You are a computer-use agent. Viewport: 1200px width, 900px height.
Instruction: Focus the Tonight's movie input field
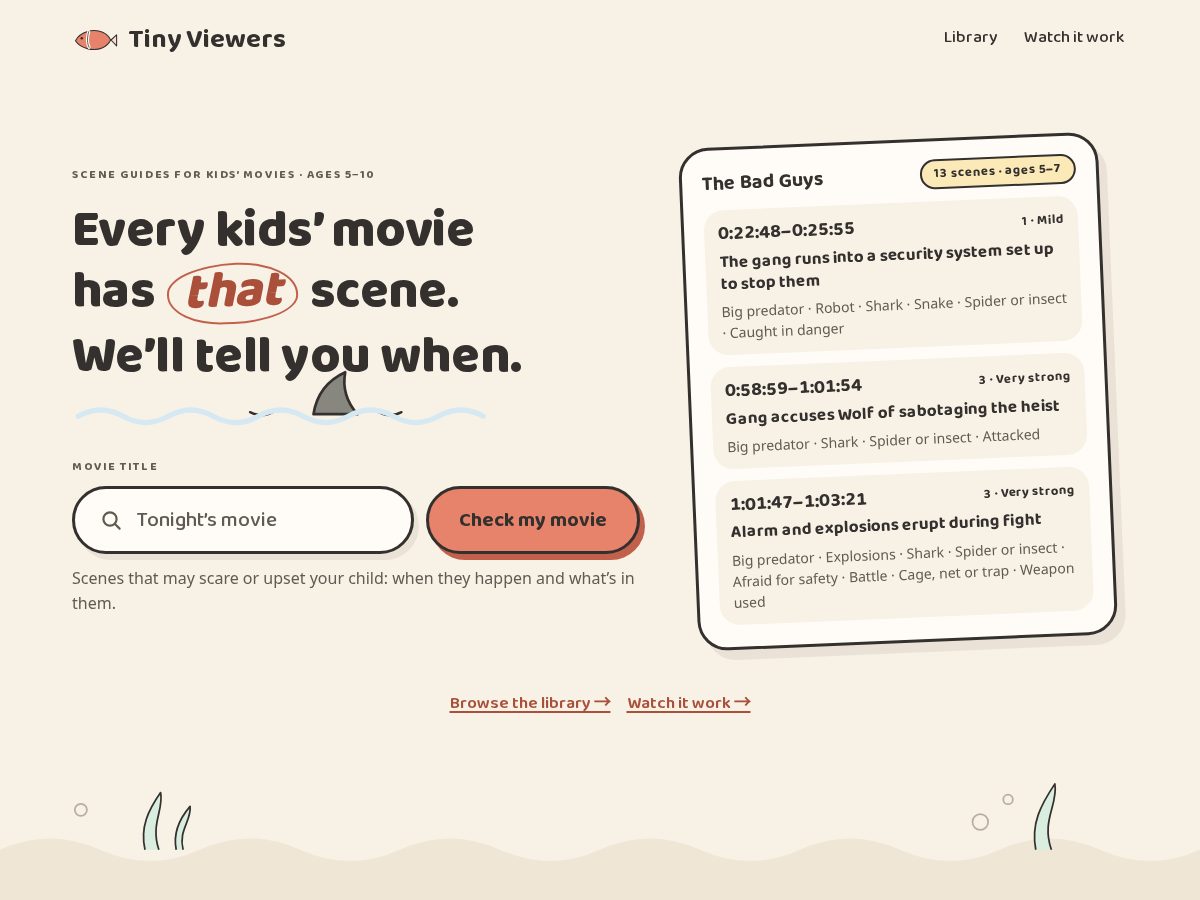tap(243, 520)
